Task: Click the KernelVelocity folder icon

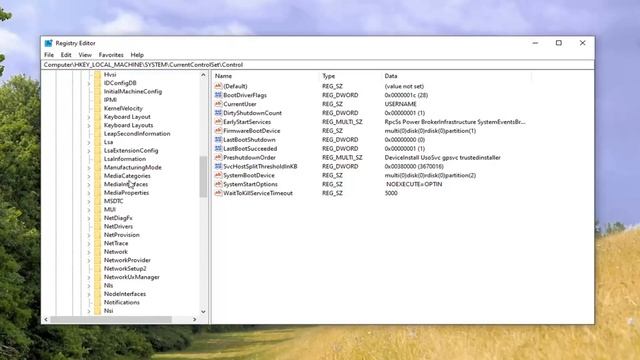Action: coord(98,108)
